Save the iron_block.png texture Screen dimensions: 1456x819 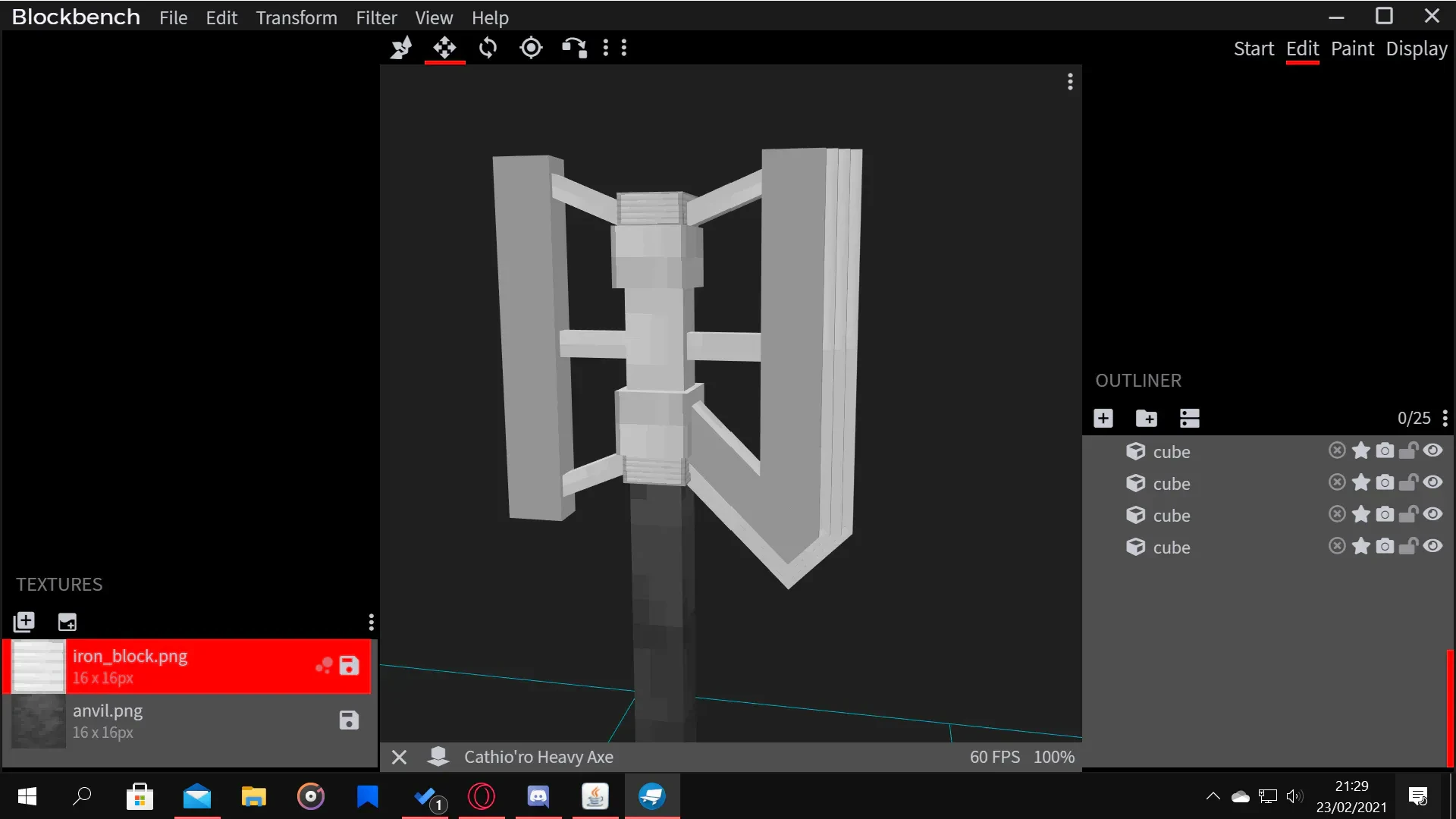coord(349,666)
